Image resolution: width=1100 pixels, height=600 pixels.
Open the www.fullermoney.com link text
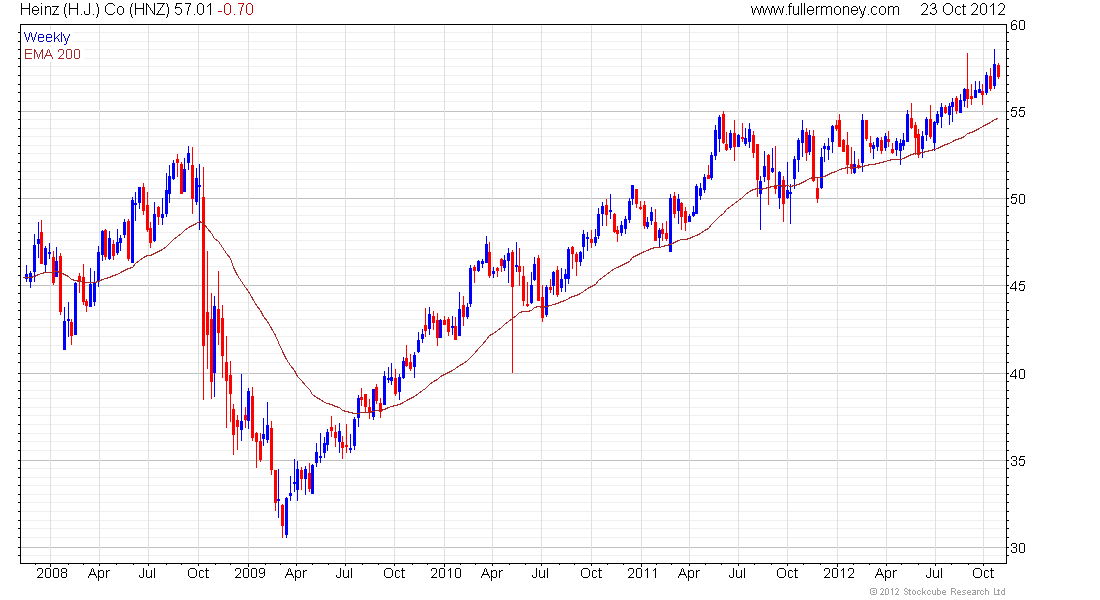click(825, 10)
